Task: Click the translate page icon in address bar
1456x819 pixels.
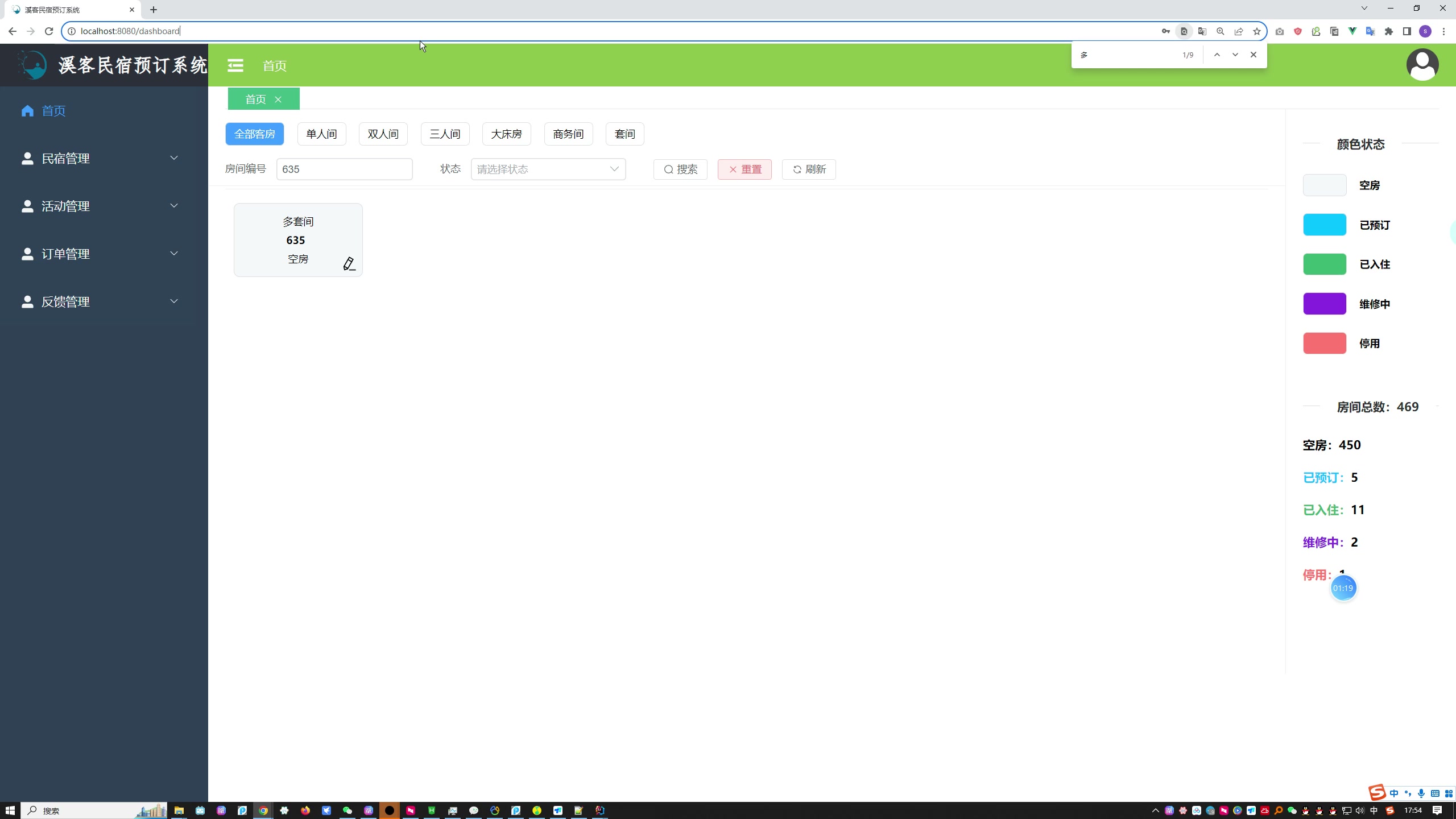Action: click(x=1202, y=31)
